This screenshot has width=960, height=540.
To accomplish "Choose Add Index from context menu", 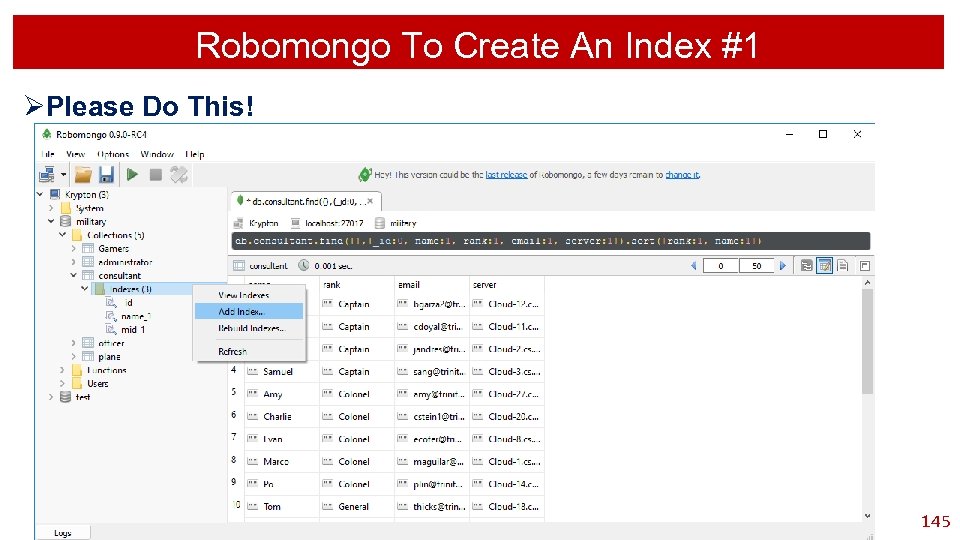I will coord(249,312).
